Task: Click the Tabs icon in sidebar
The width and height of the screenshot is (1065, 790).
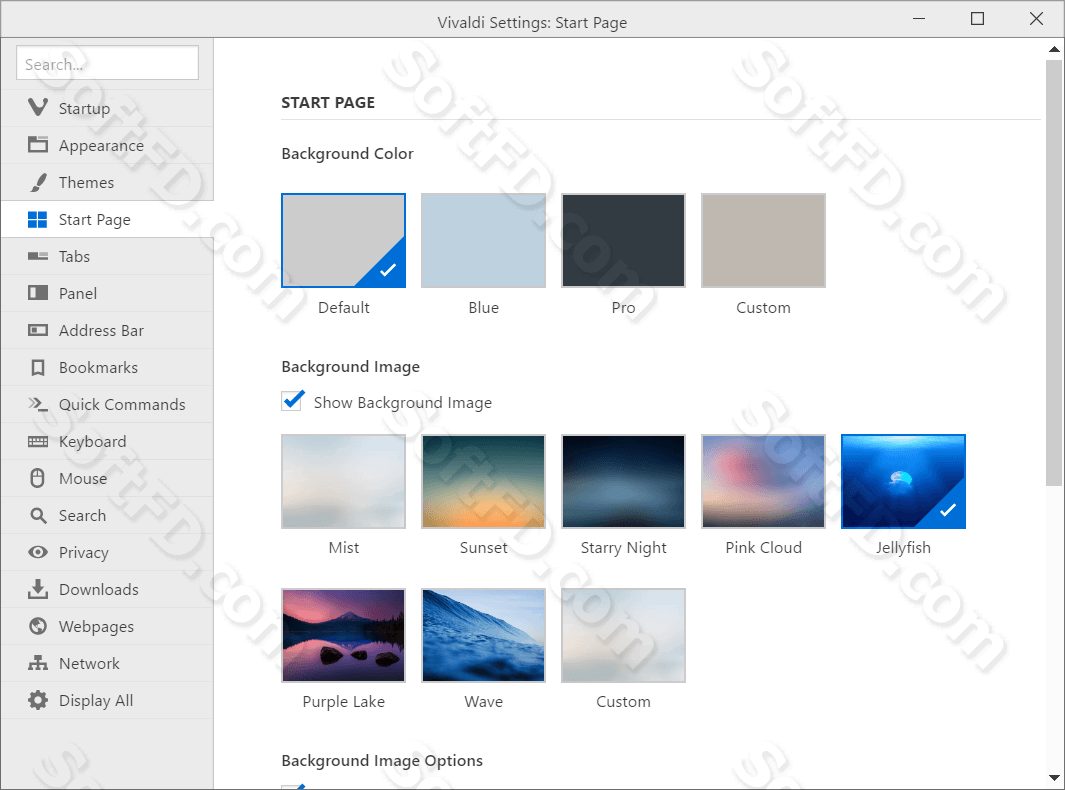Action: 38,256
